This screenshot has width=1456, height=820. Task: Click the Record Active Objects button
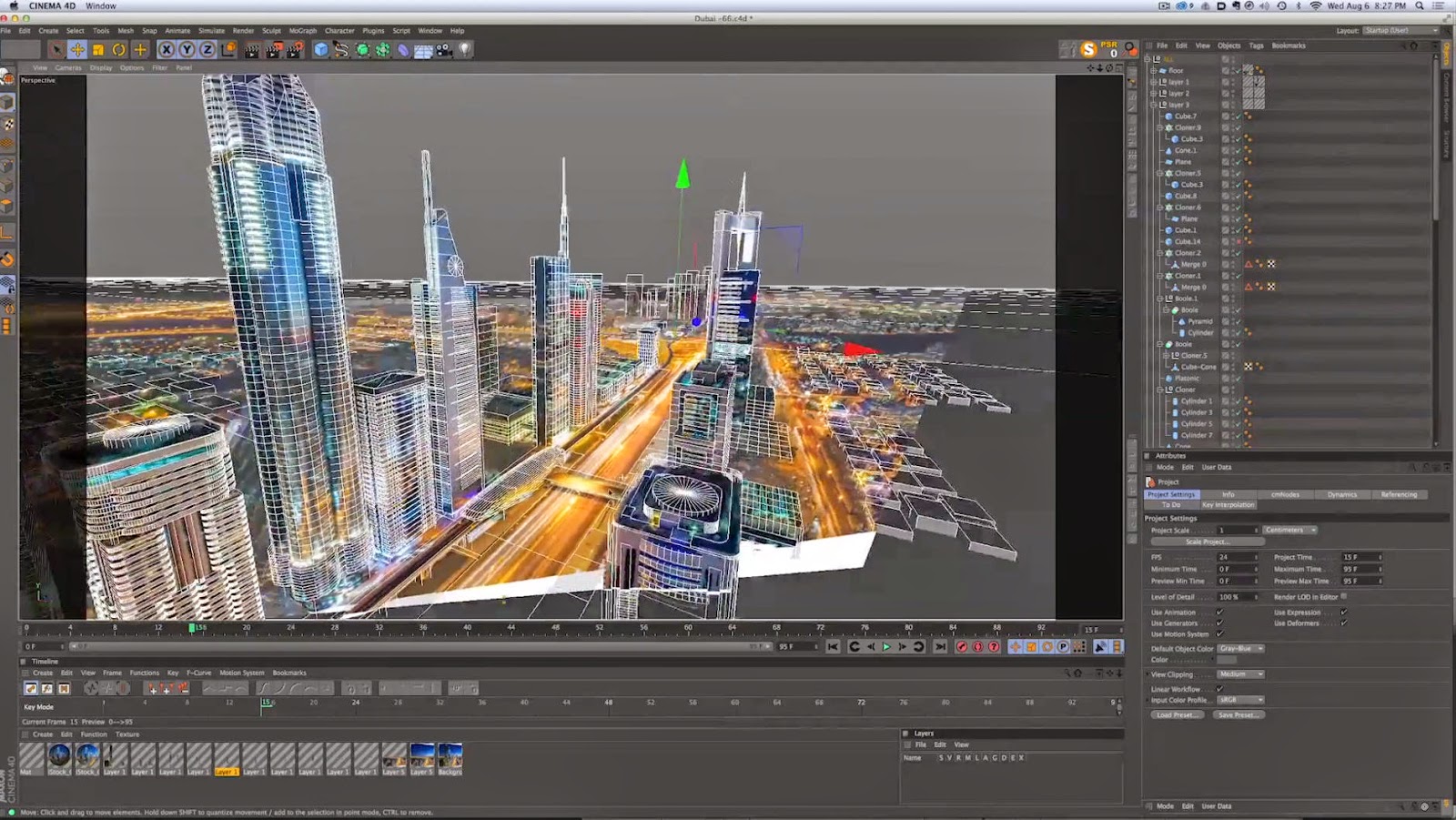point(962,646)
